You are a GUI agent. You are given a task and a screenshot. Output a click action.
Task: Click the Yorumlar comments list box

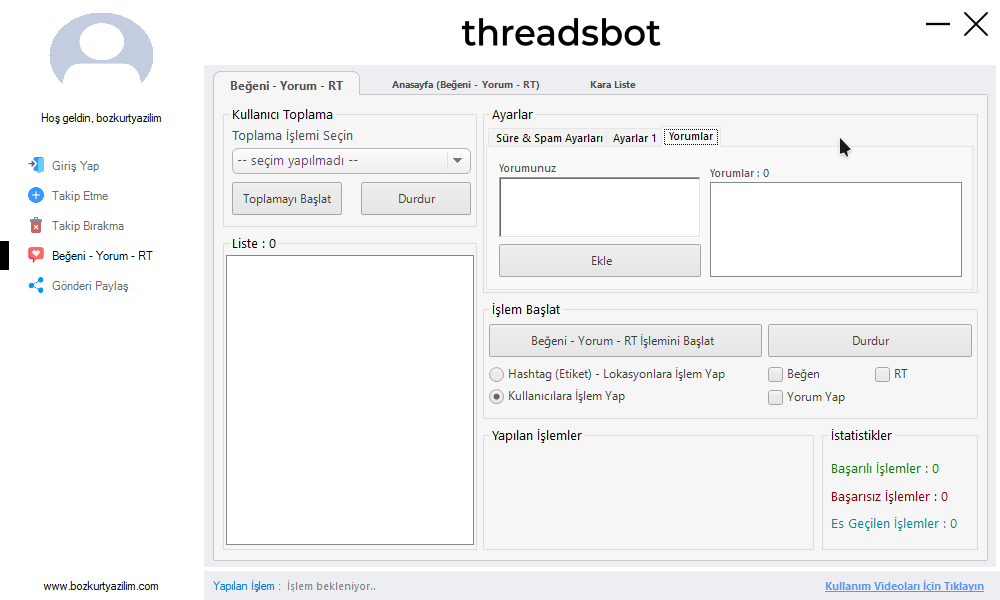click(835, 230)
